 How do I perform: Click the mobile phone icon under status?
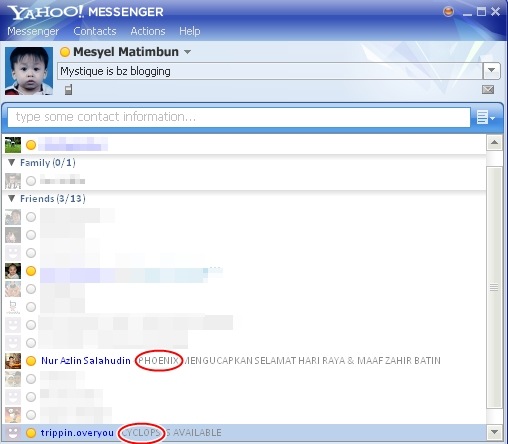coord(68,90)
